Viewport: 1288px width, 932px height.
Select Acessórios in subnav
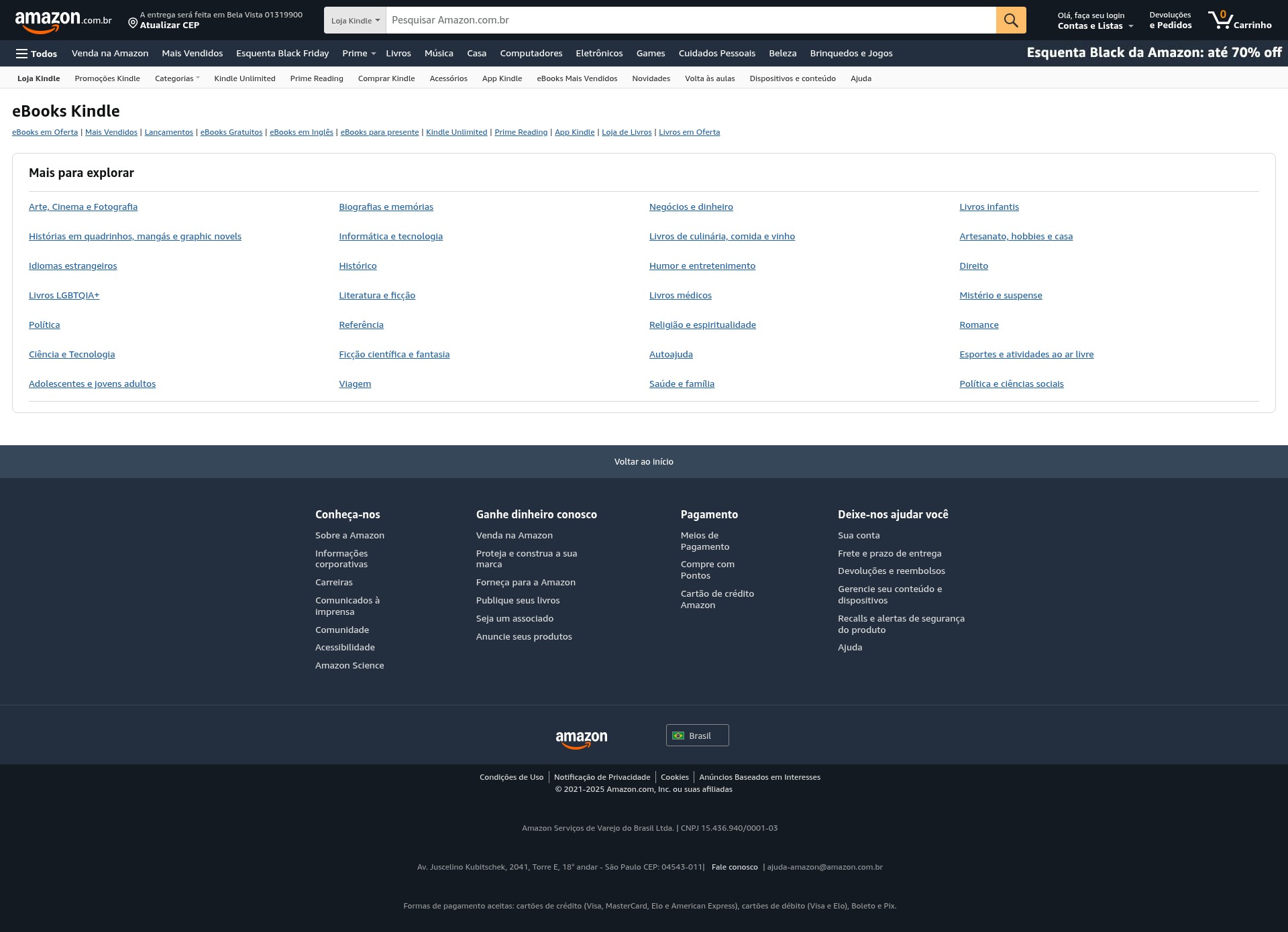coord(449,78)
